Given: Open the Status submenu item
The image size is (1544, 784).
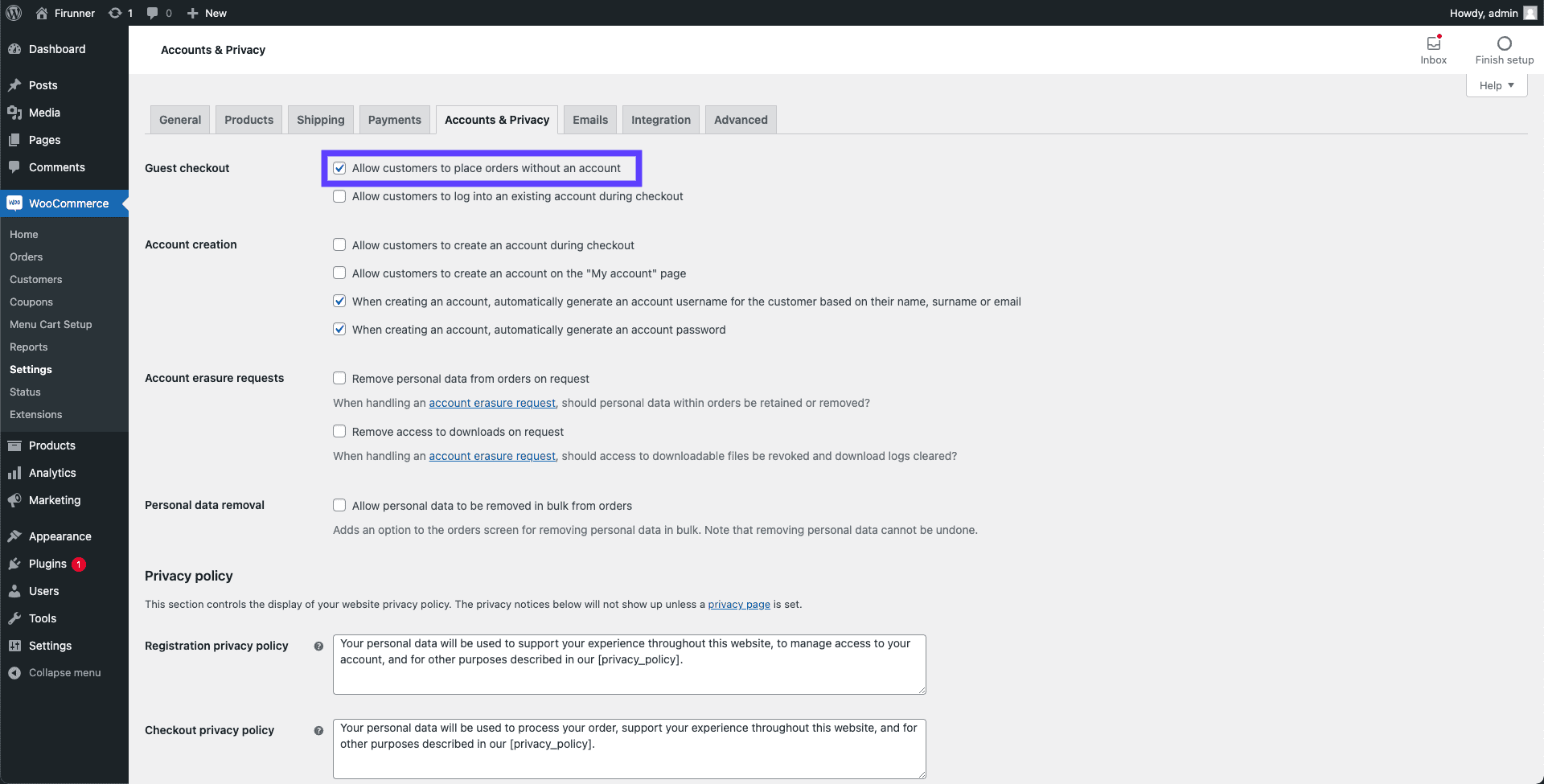Looking at the screenshot, I should (x=25, y=392).
